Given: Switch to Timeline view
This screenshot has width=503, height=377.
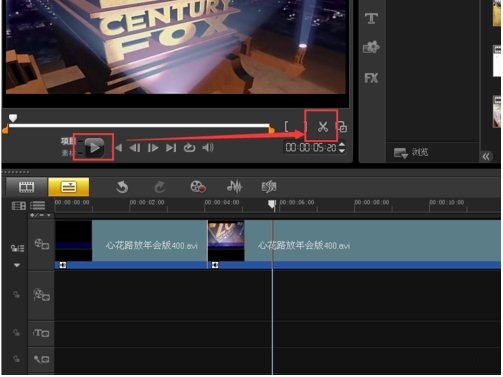Looking at the screenshot, I should pos(69,187).
